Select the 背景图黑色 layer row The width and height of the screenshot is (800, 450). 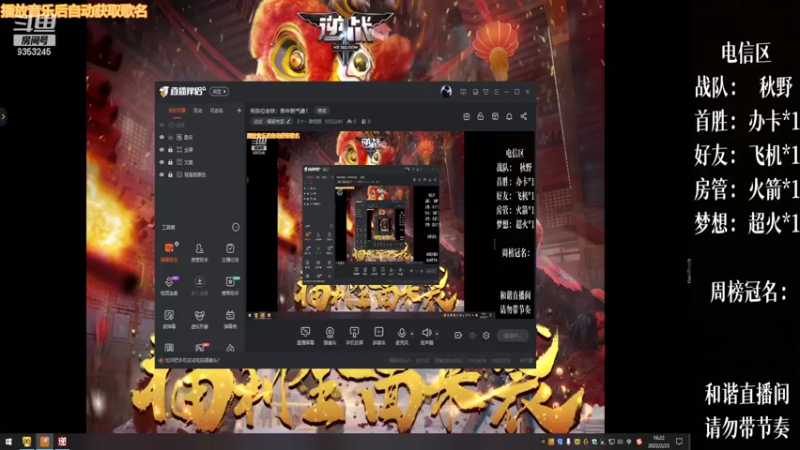pyautogui.click(x=200, y=174)
